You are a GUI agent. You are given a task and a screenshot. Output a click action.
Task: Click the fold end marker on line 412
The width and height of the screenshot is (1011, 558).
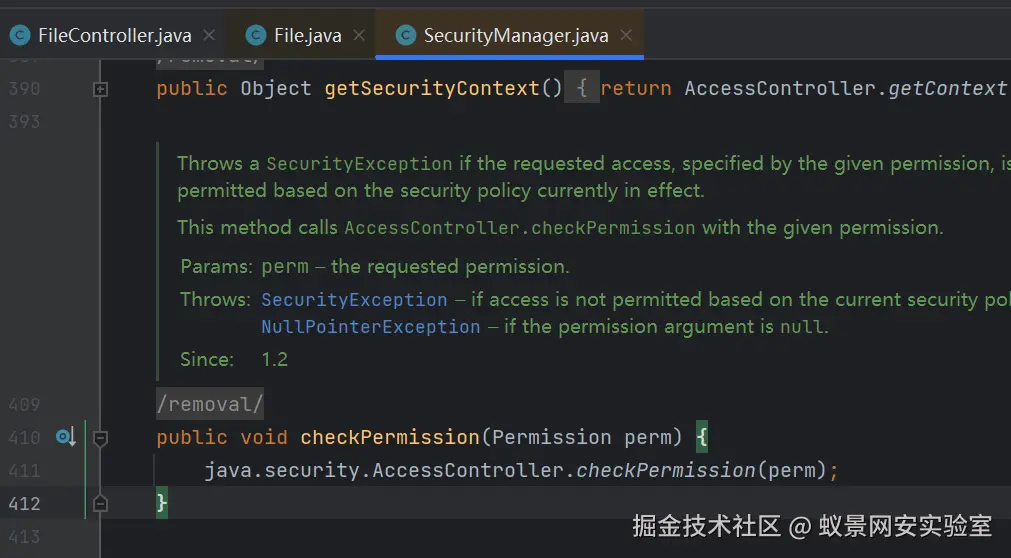(100, 503)
